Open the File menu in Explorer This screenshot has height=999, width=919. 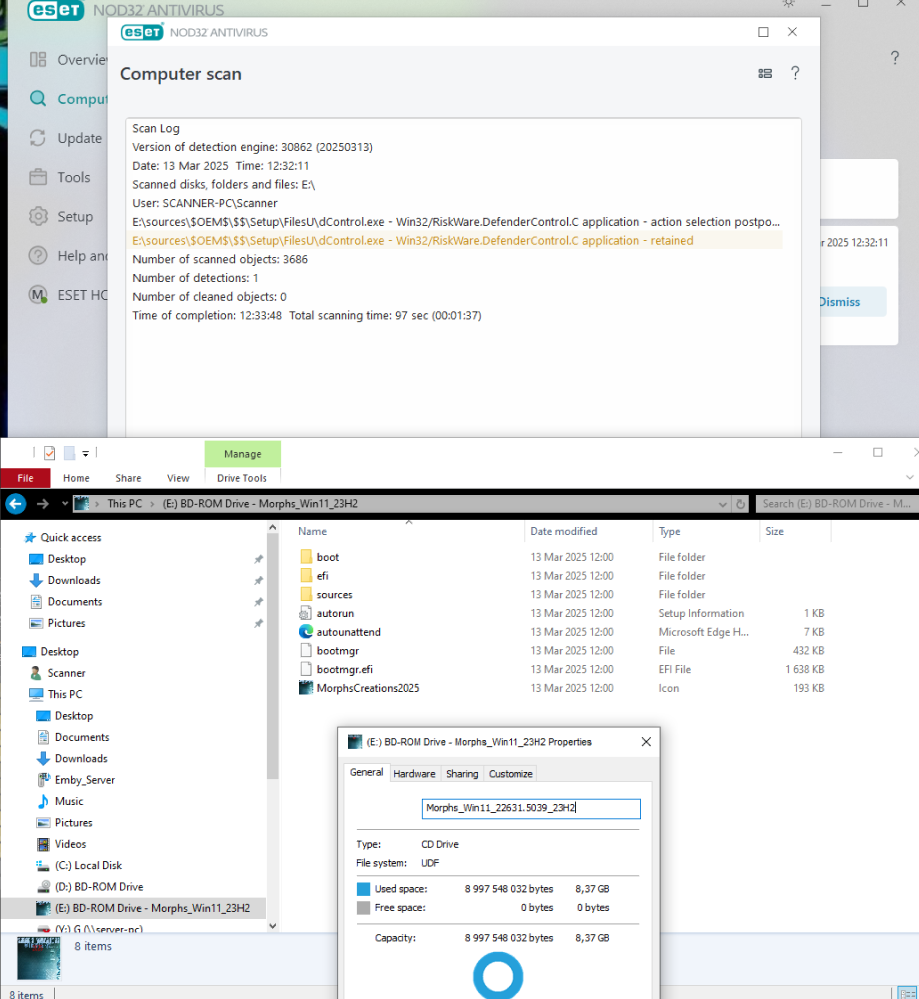click(25, 478)
